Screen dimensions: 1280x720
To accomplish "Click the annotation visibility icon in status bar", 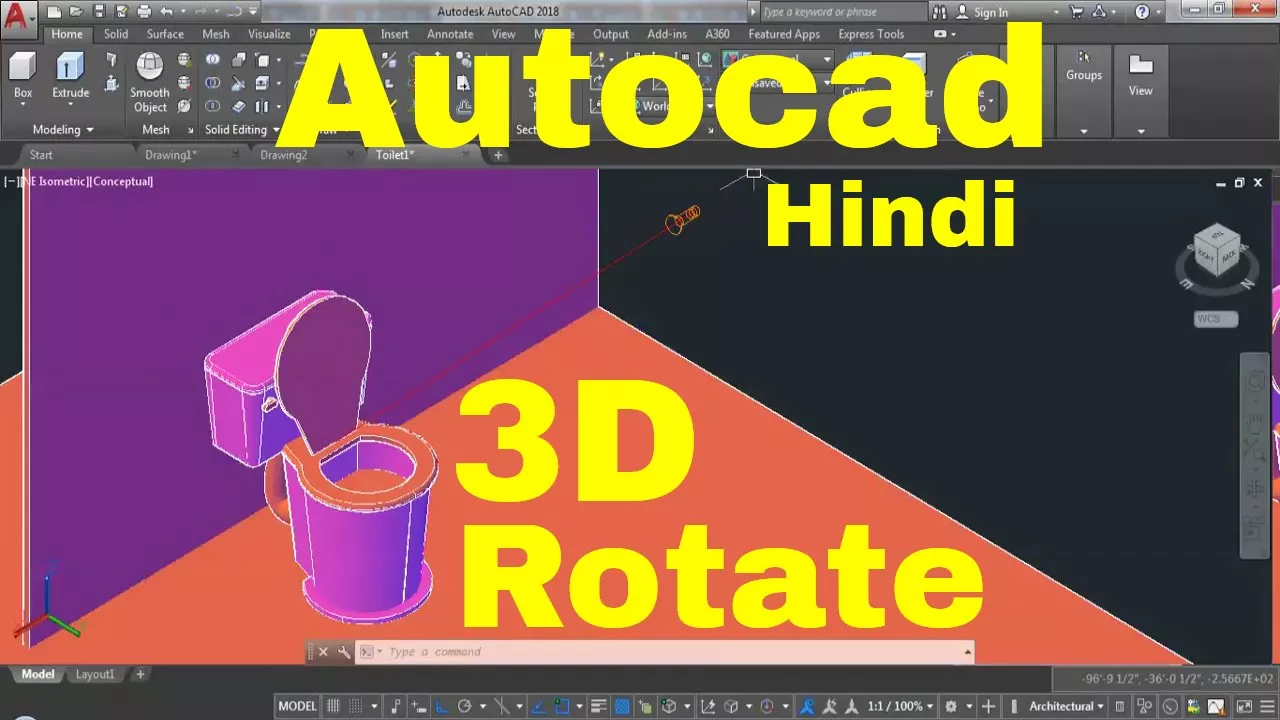I will [806, 706].
